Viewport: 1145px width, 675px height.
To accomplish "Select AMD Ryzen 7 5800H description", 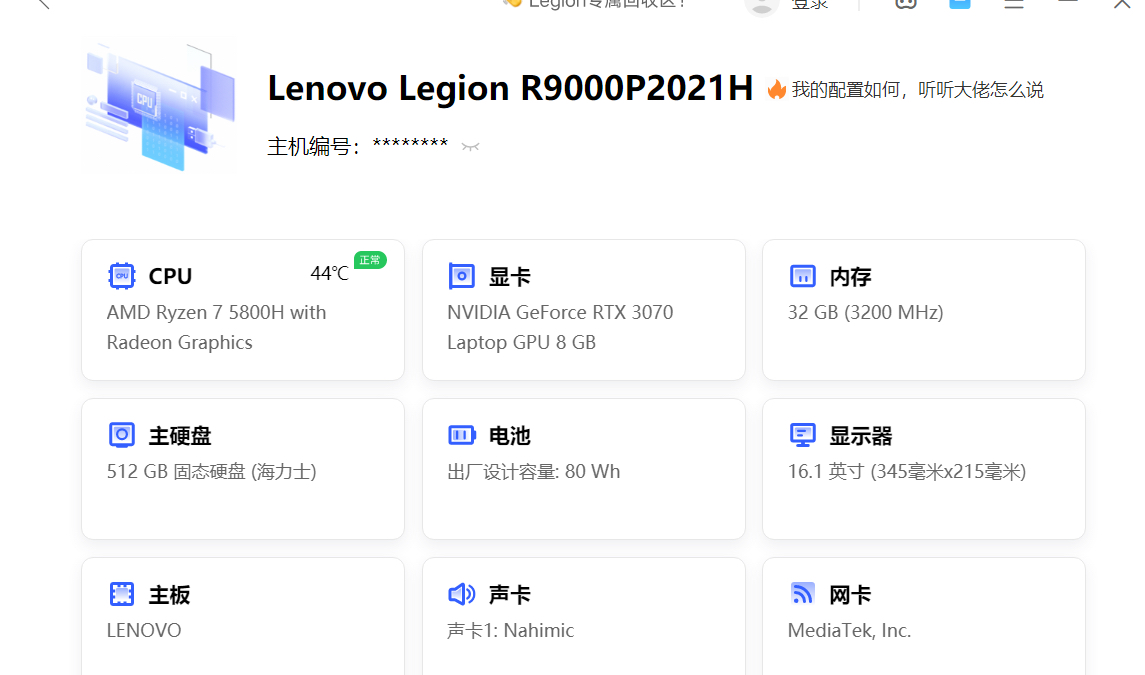I will 217,327.
